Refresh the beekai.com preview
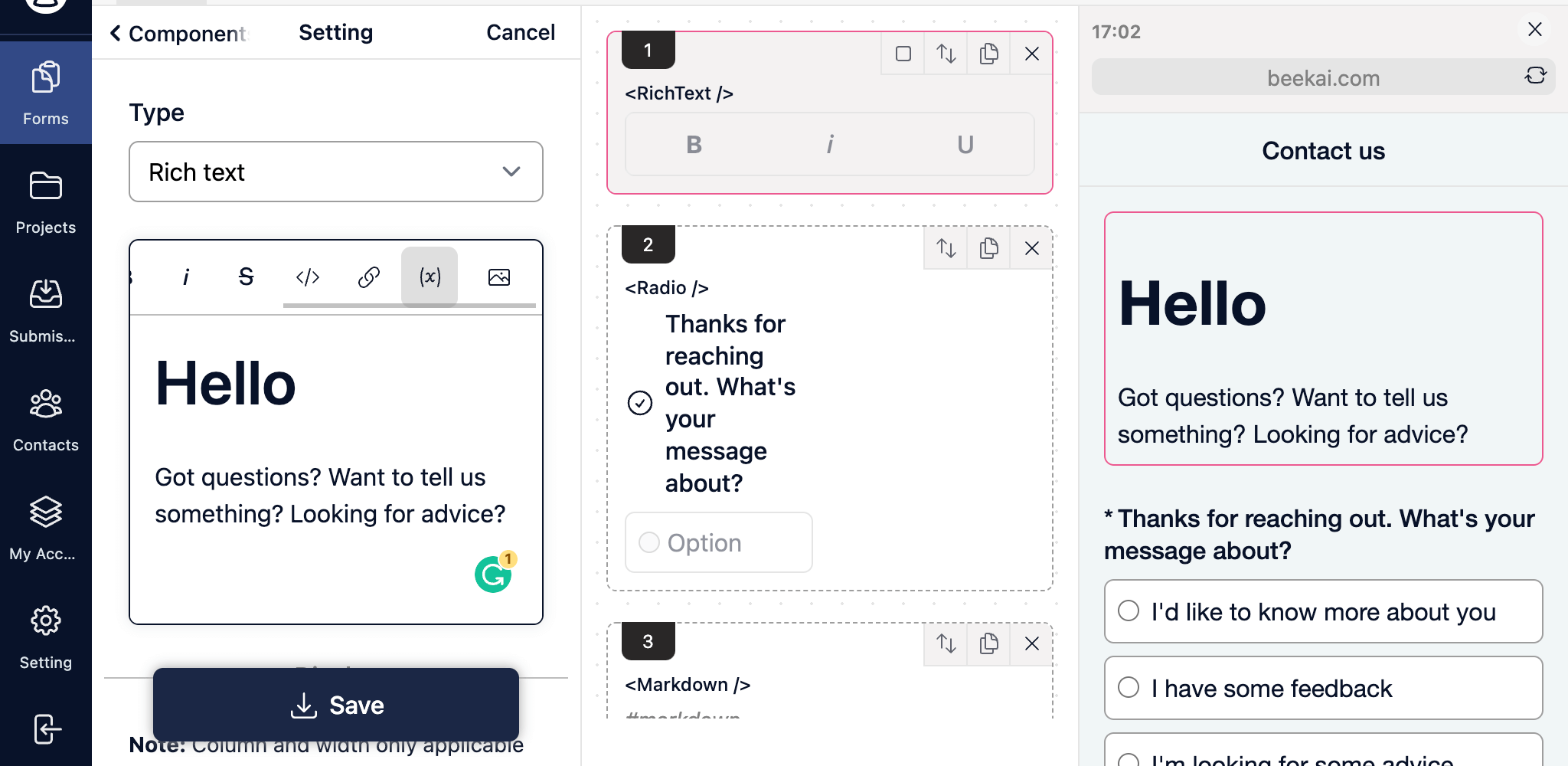 (x=1536, y=75)
